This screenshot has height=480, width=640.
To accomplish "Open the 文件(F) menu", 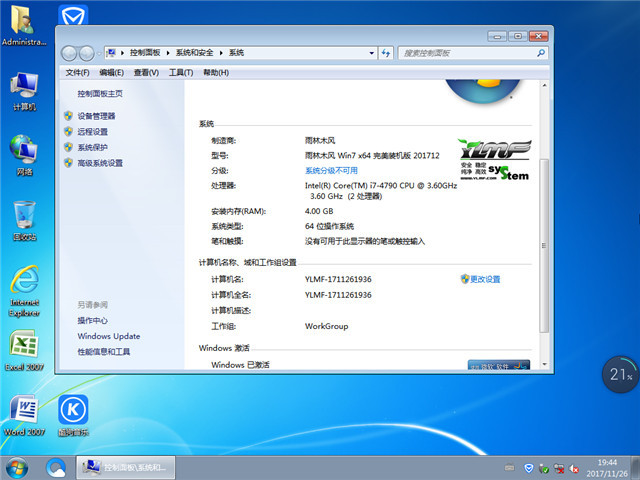I will point(77,73).
